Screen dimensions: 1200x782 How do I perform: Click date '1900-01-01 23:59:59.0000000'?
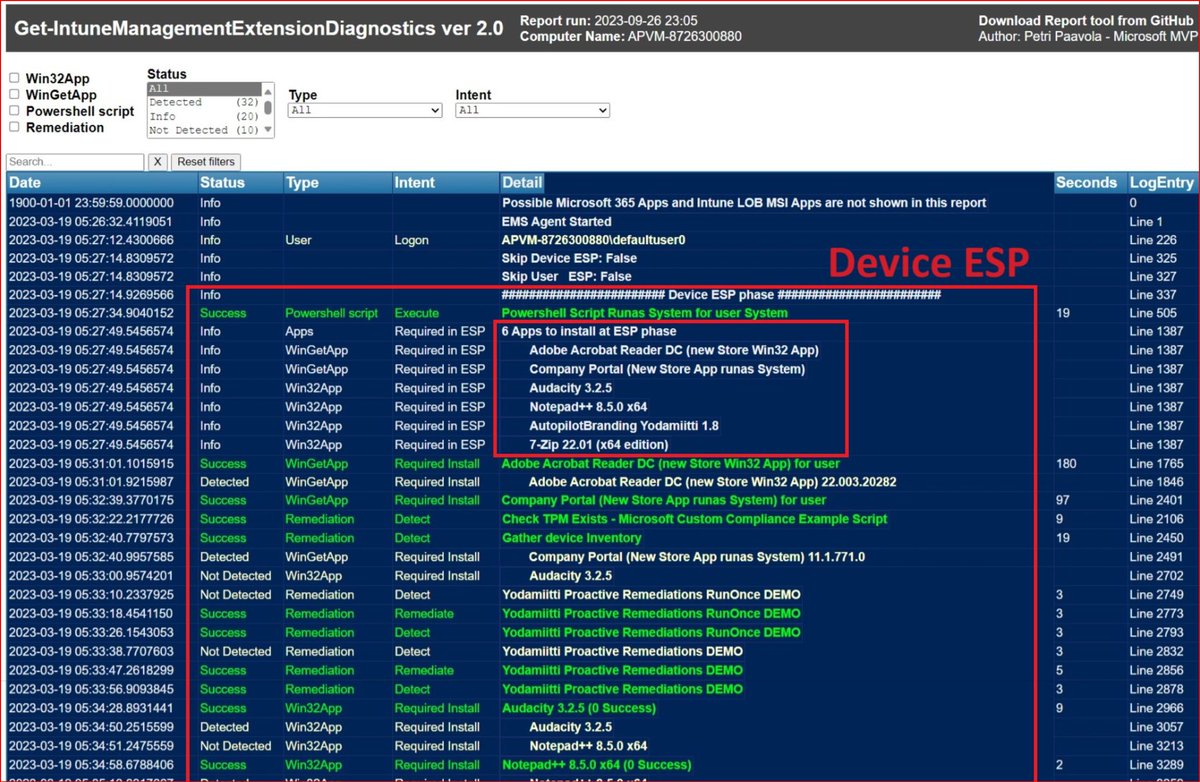coord(91,202)
